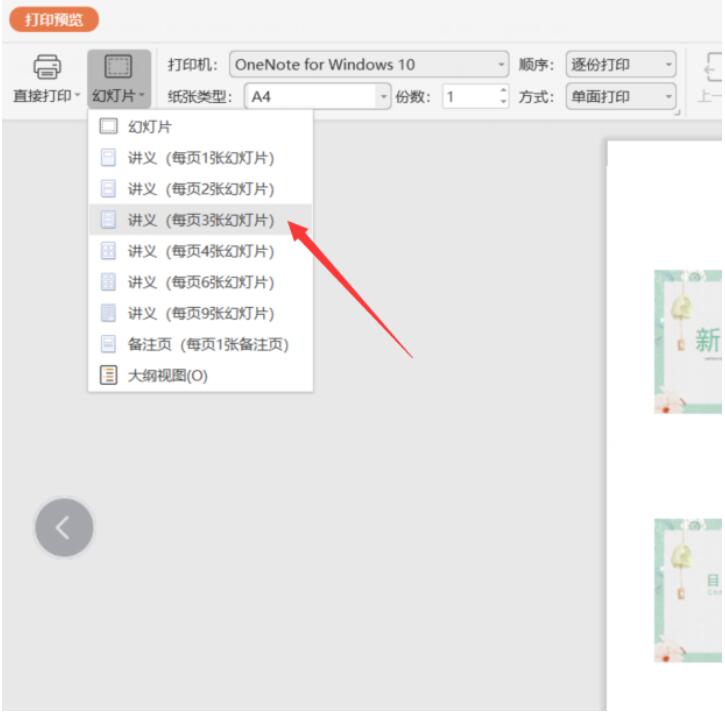Click the second slide thumbnail in preview
This screenshot has width=725, height=712.
[688, 590]
